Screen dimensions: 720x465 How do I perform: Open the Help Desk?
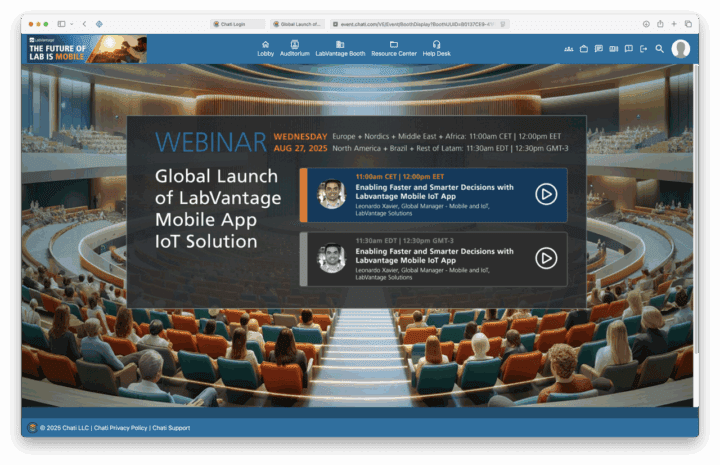coord(436,48)
